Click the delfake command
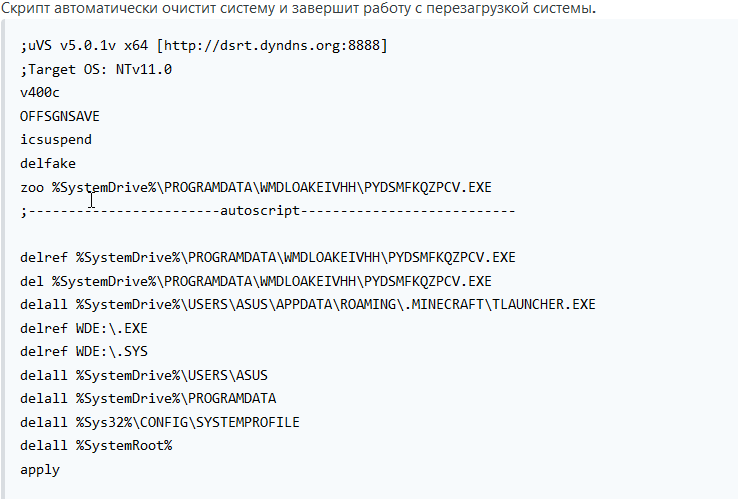738x499 pixels. pyautogui.click(x=48, y=163)
